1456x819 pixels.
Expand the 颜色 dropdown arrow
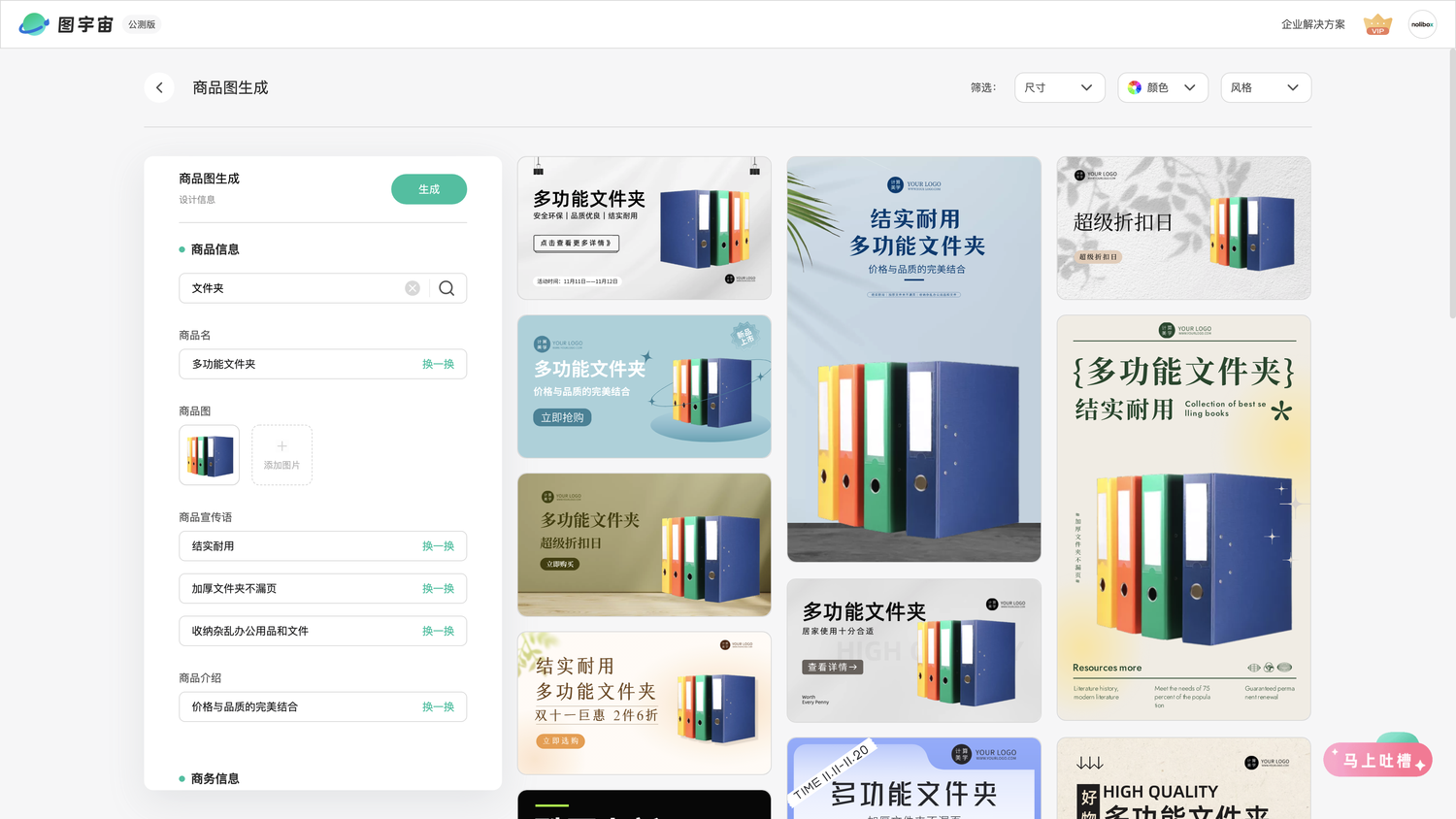(x=1190, y=87)
